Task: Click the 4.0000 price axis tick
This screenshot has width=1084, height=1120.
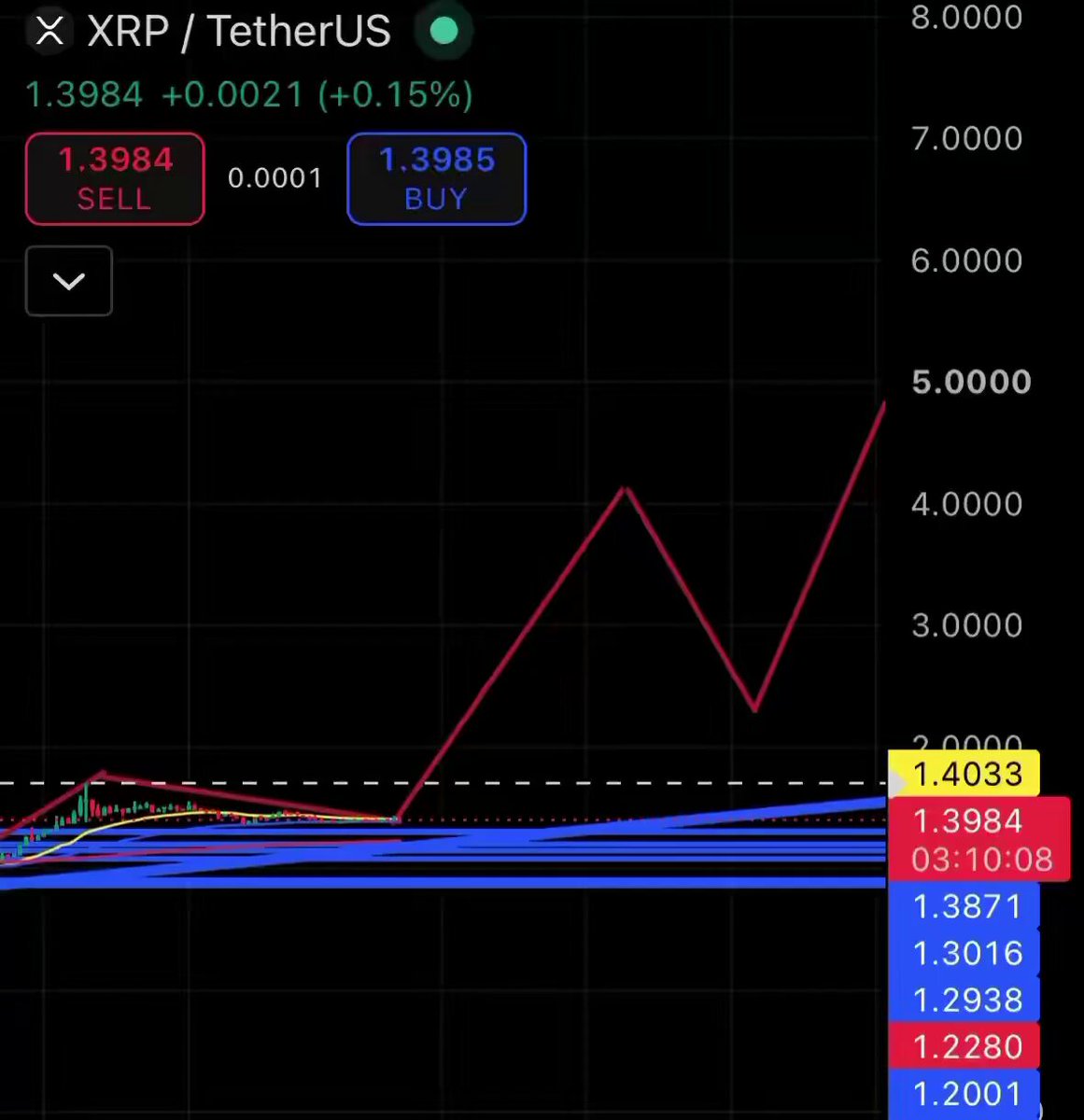Action: (967, 504)
